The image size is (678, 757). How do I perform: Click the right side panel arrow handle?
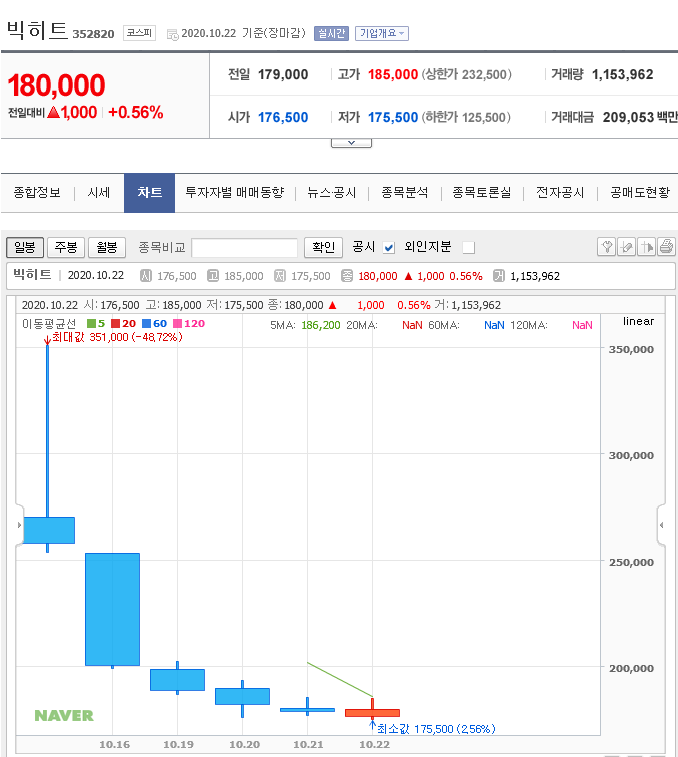661,524
